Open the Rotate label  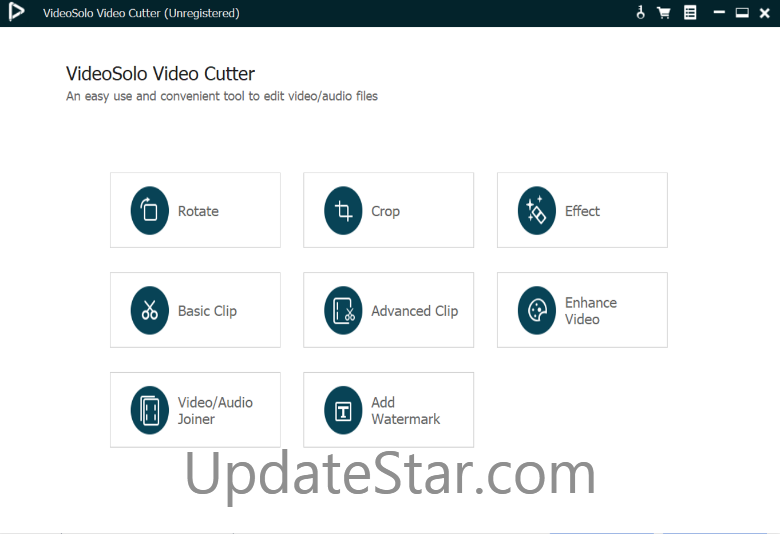pos(198,211)
